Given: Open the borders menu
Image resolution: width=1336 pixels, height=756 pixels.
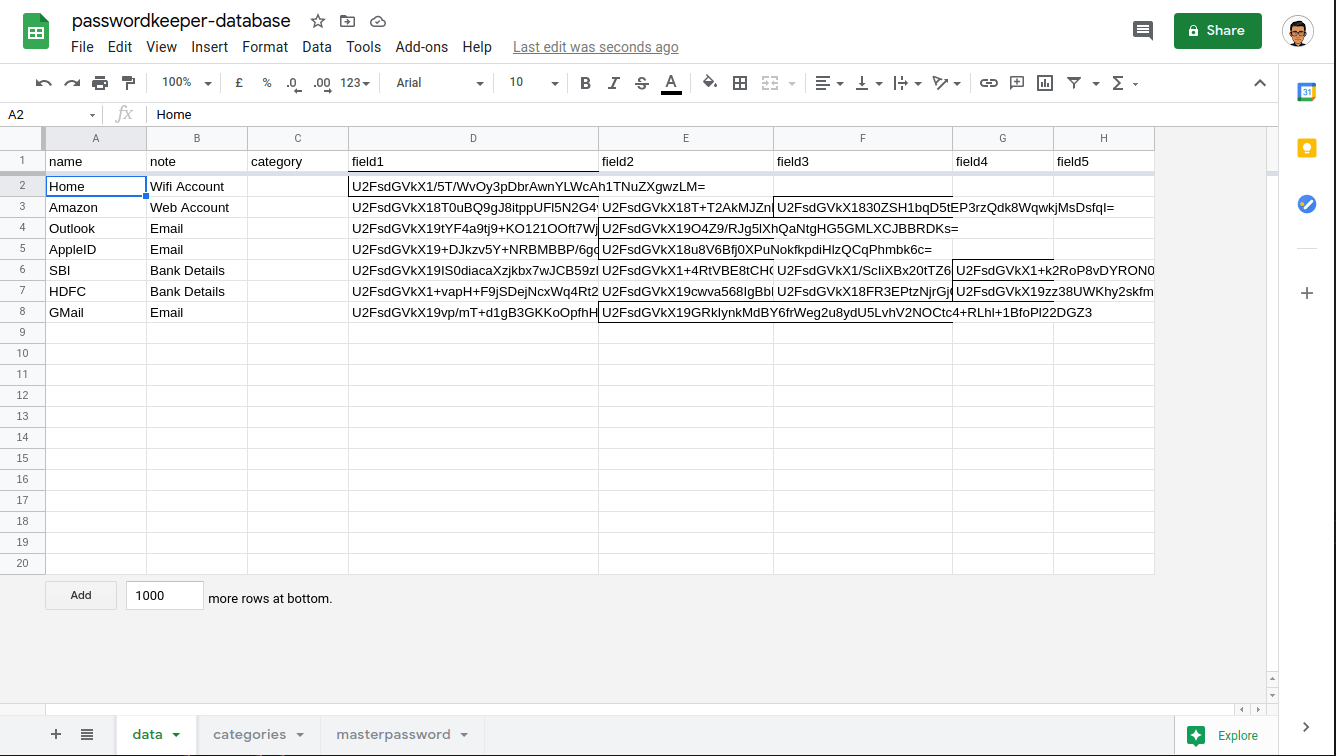Looking at the screenshot, I should click(740, 83).
